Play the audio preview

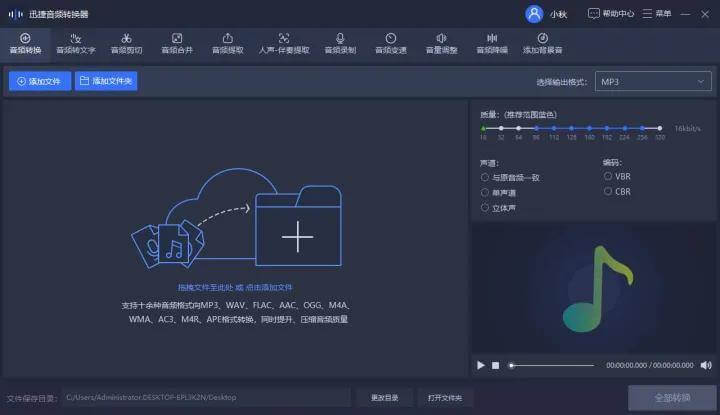[x=480, y=365]
